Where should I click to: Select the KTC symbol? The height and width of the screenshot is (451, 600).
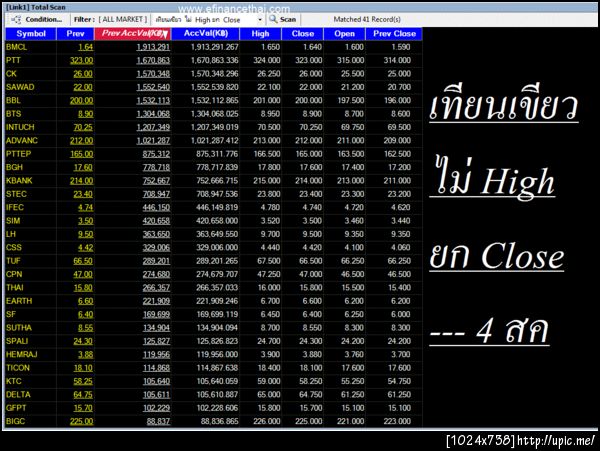[13, 382]
